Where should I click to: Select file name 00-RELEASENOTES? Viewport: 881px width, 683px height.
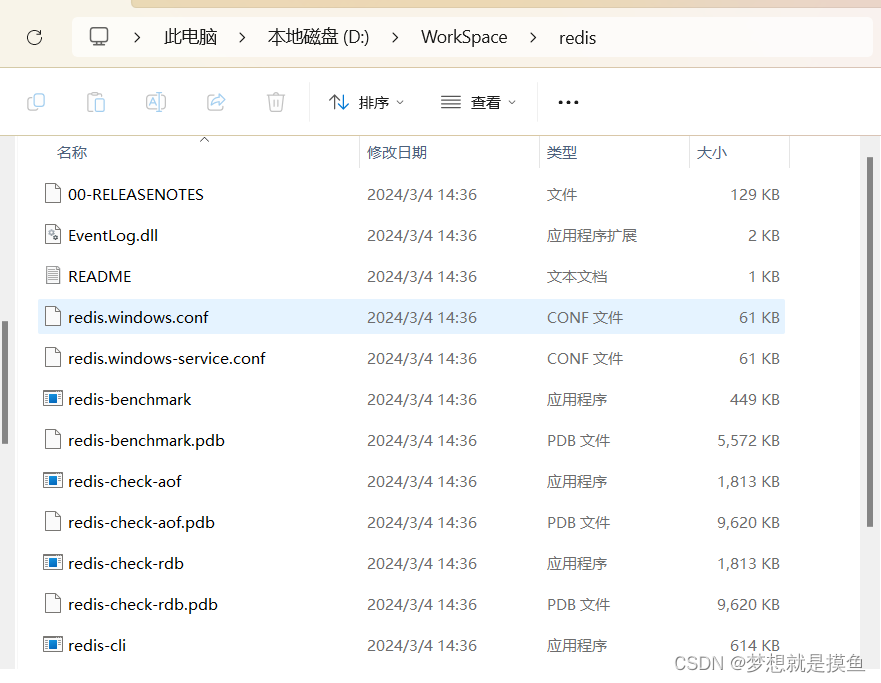(136, 194)
